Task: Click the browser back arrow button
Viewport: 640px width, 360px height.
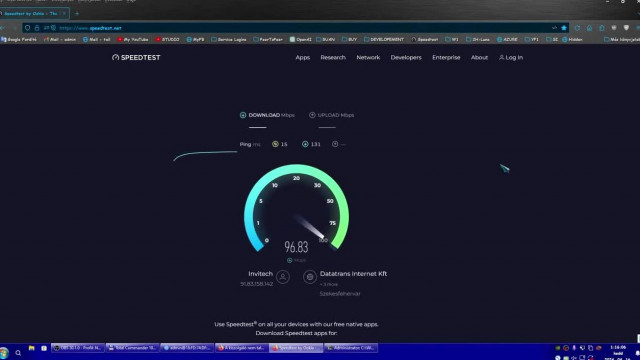Action: click(x=2, y=28)
